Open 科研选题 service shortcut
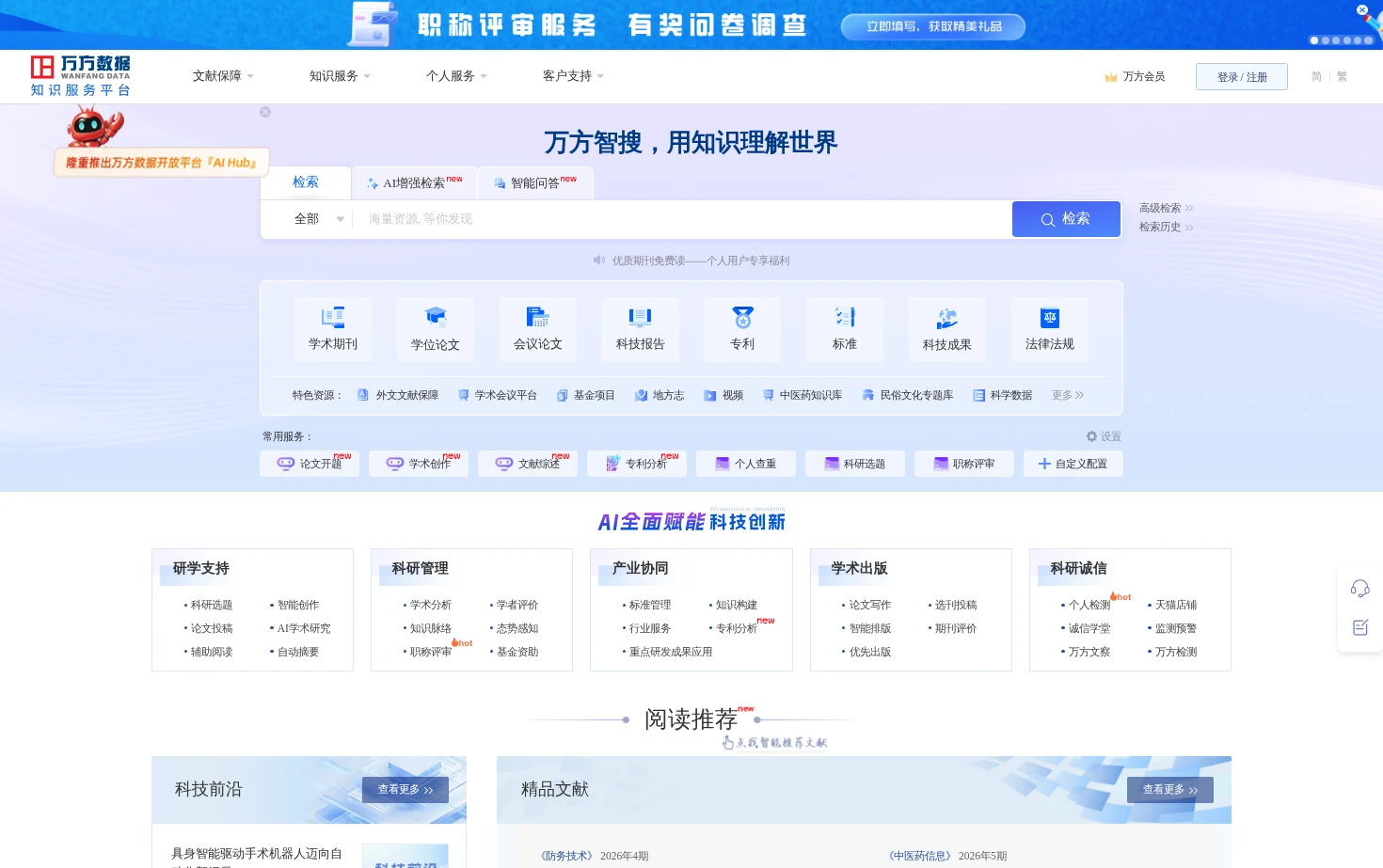 click(x=855, y=464)
